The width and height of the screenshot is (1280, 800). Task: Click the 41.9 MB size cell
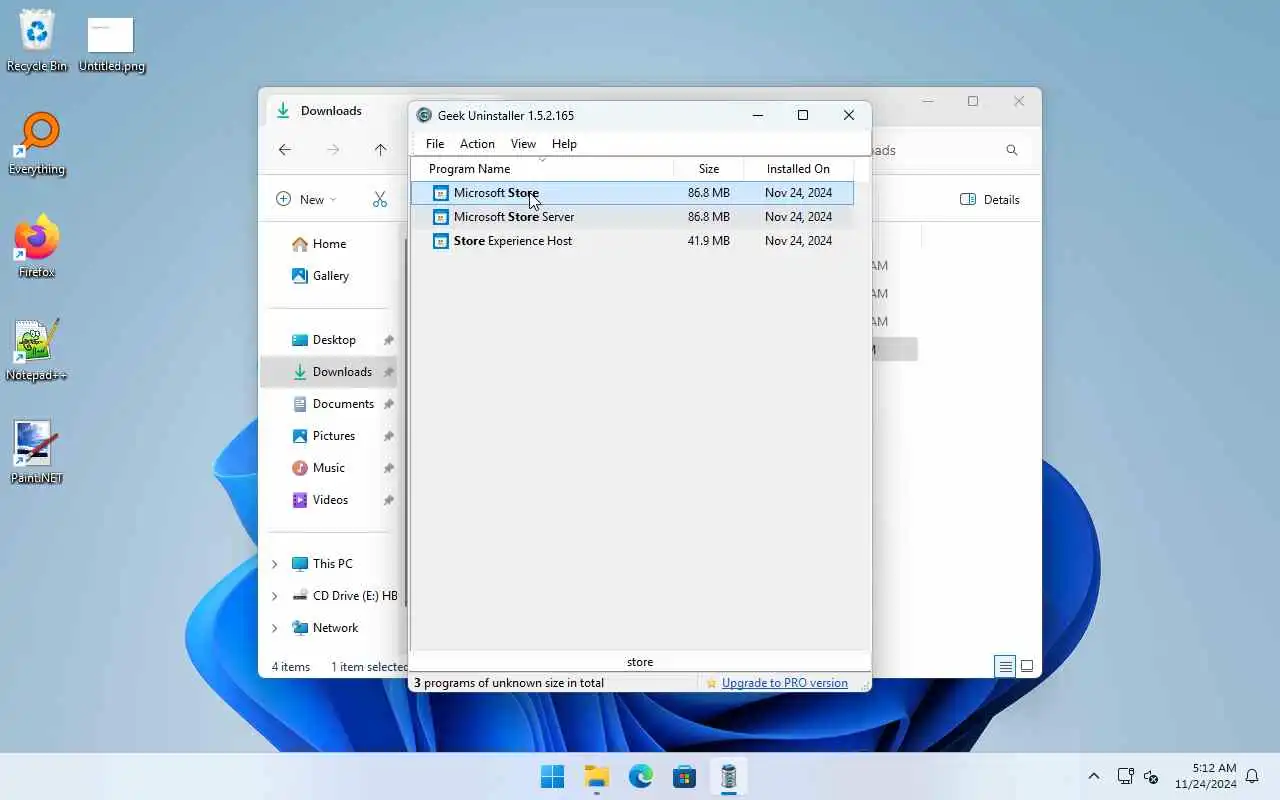tap(709, 241)
